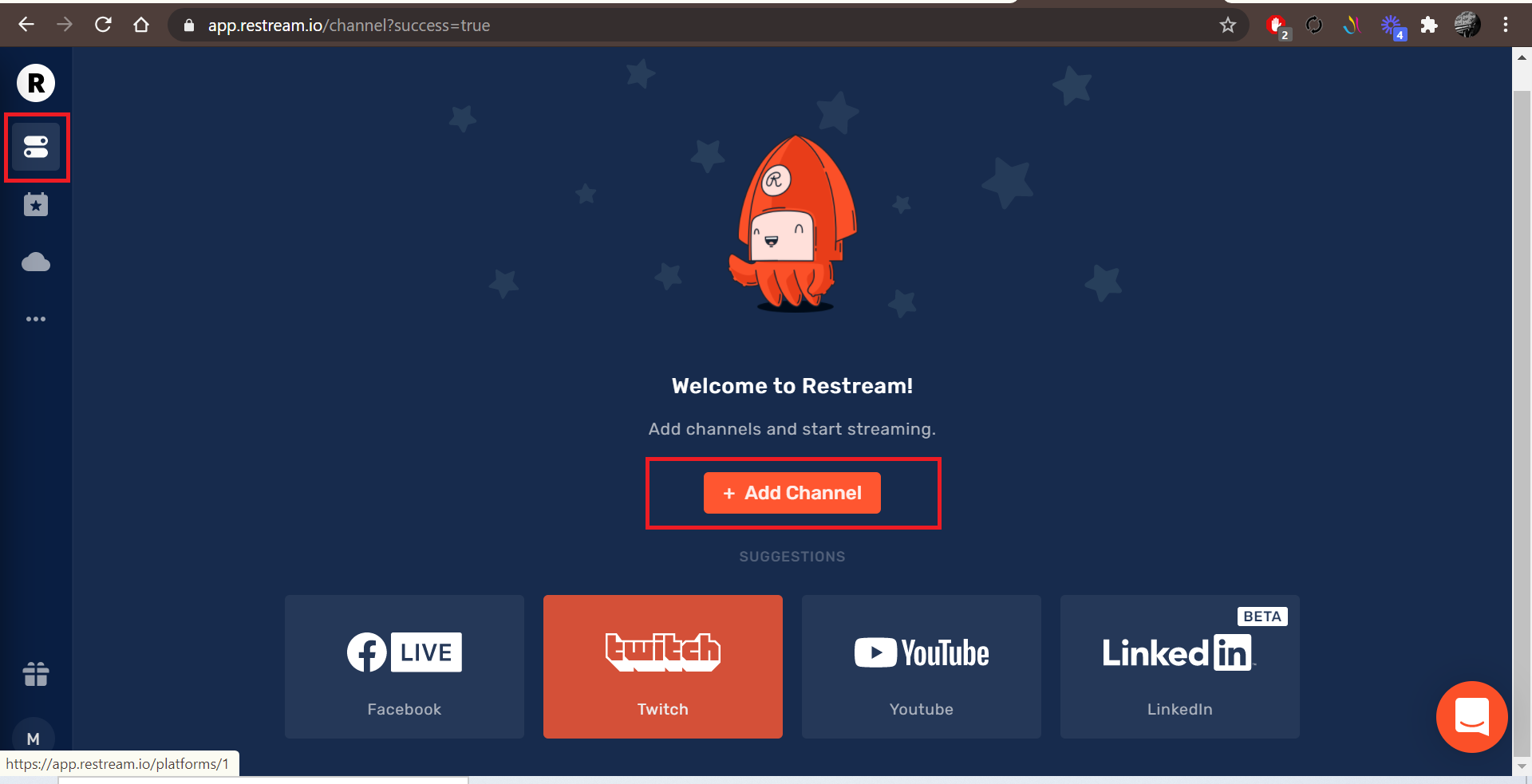Image resolution: width=1532 pixels, height=784 pixels.
Task: Expand the three-dots more menu in sidebar
Action: coord(36,319)
